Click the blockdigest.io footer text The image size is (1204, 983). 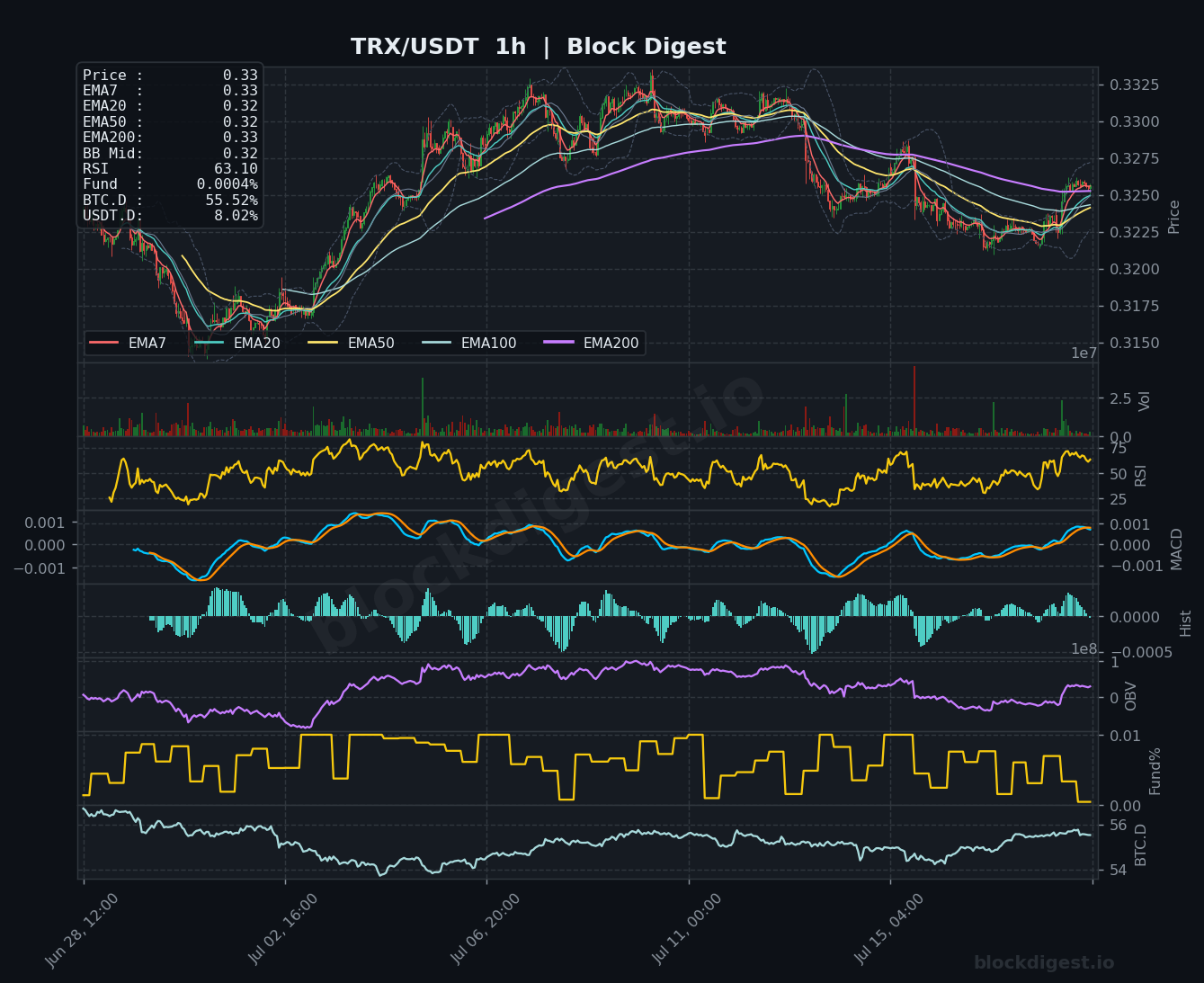pyautogui.click(x=1044, y=963)
